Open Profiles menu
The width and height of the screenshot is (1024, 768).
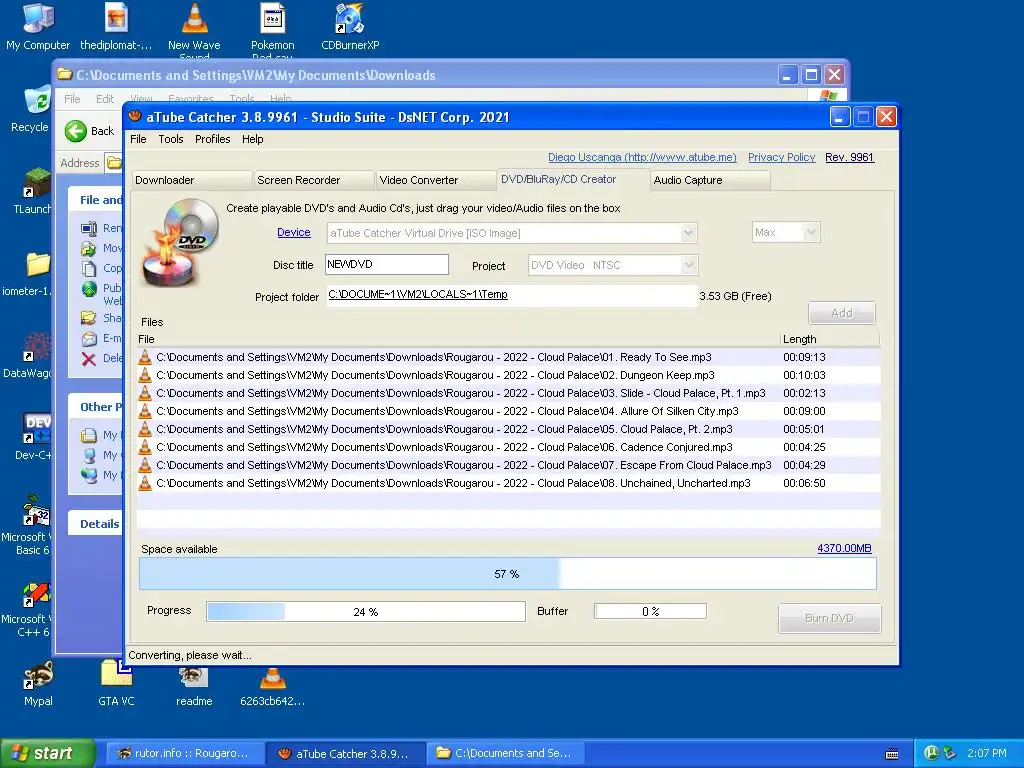pyautogui.click(x=212, y=139)
